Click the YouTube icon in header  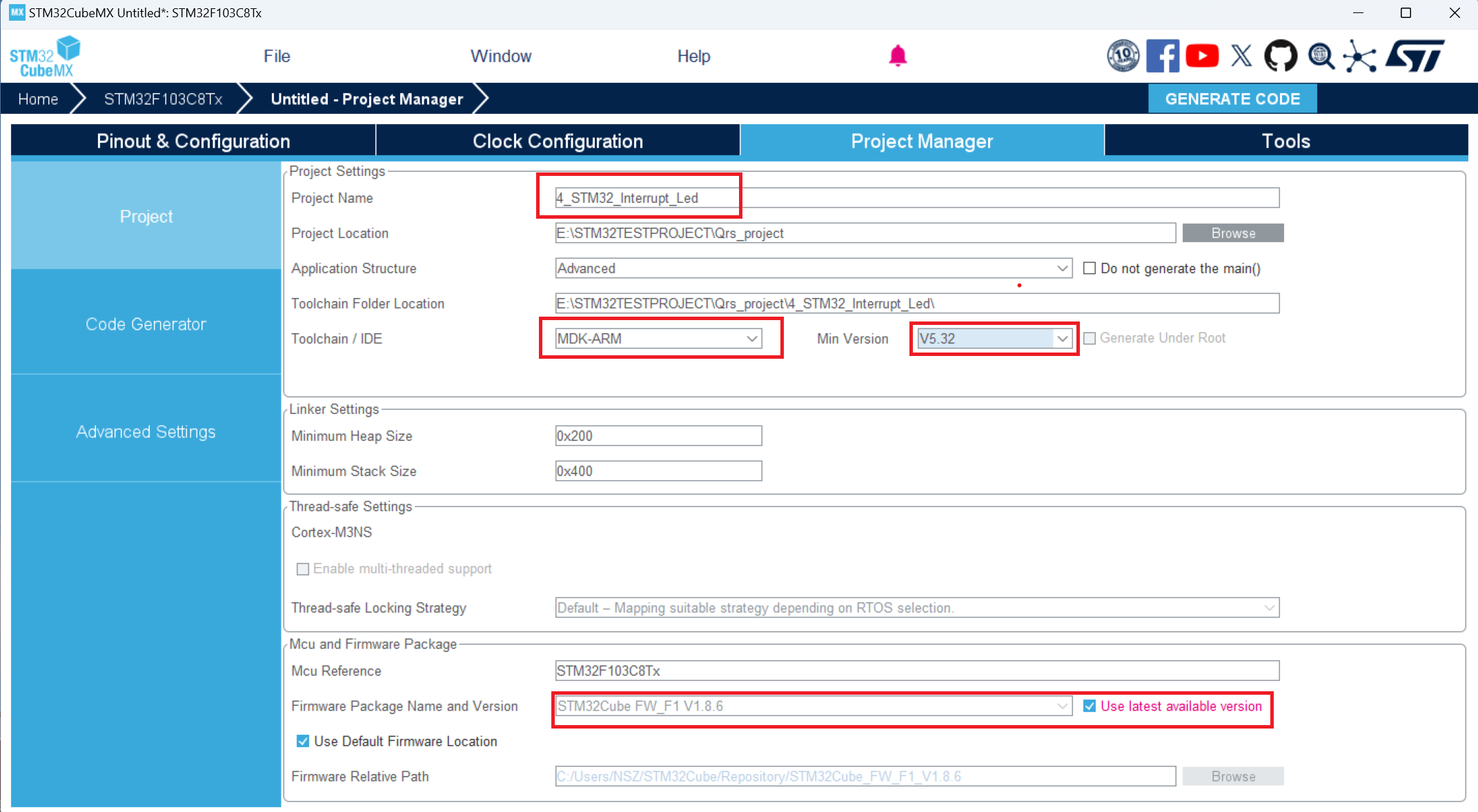[x=1201, y=56]
